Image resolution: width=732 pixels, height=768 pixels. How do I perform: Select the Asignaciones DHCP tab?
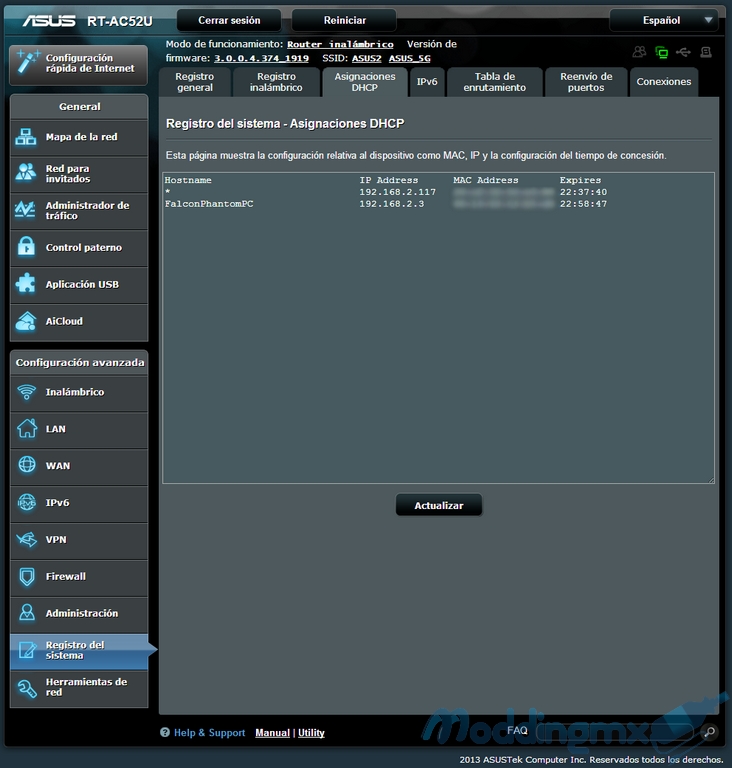(365, 82)
